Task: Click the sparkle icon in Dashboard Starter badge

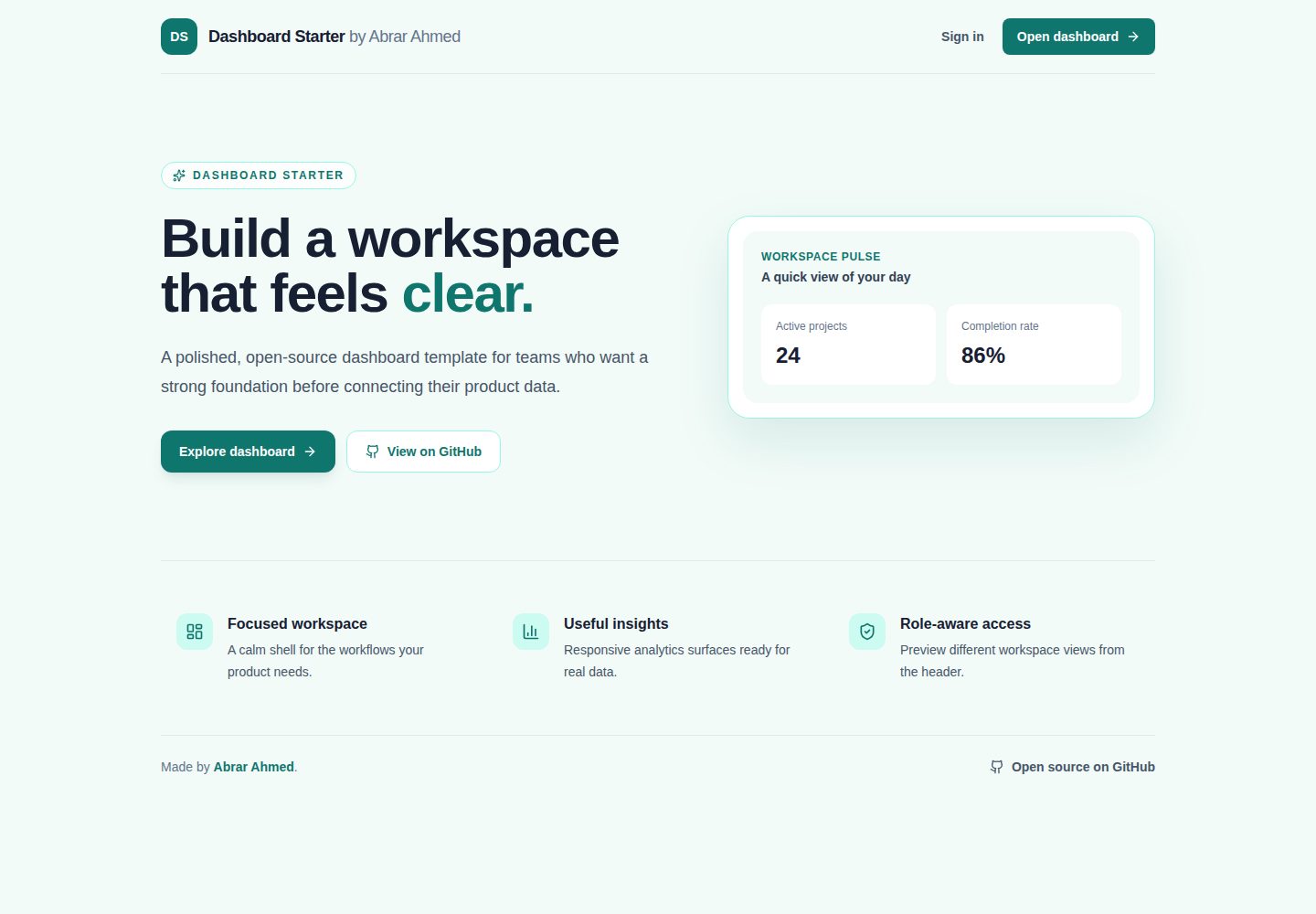Action: click(179, 175)
